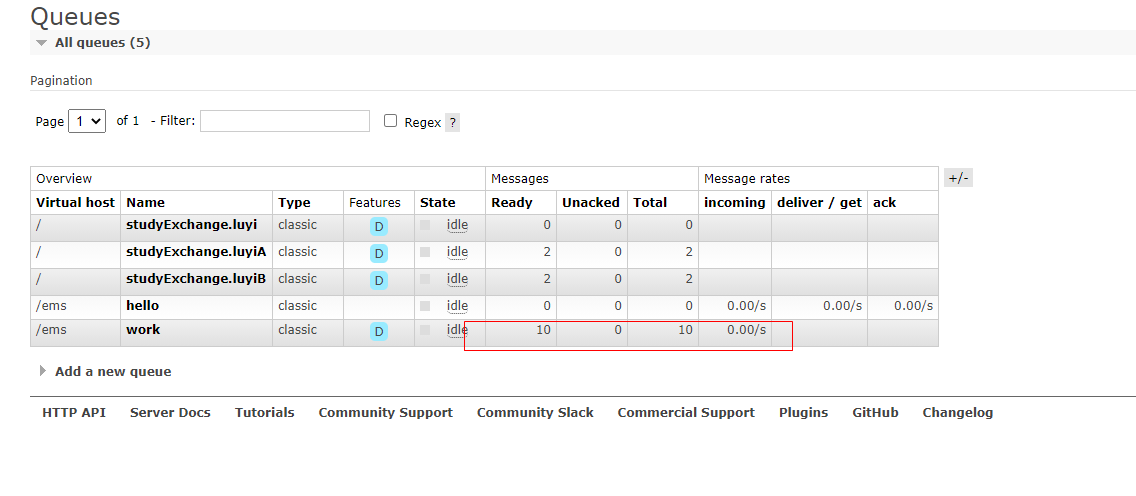Sort by incoming rate column
1136x496 pixels.
point(735,203)
